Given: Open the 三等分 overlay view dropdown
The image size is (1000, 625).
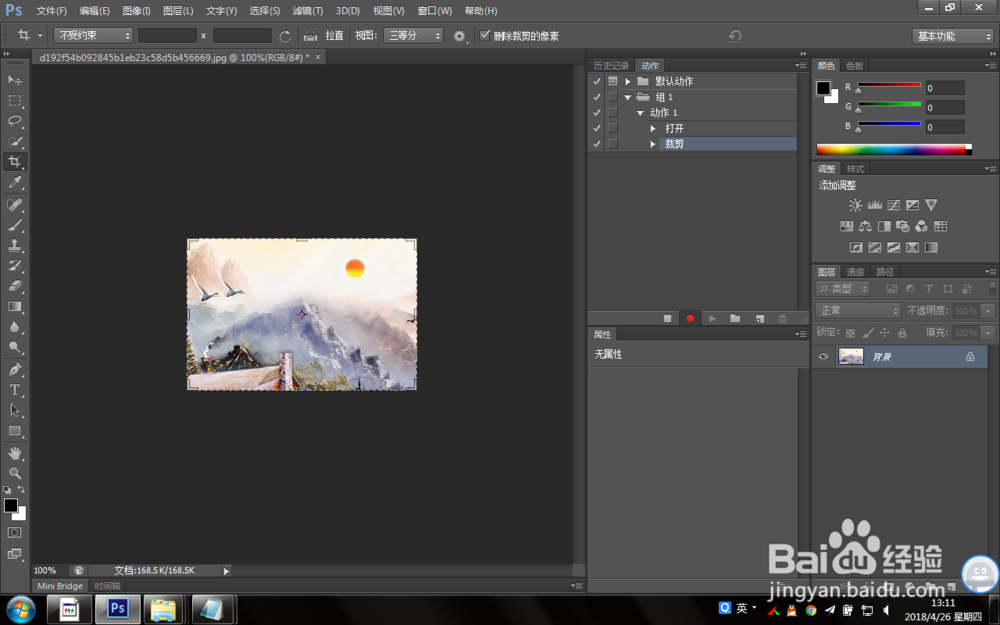Looking at the screenshot, I should [413, 36].
